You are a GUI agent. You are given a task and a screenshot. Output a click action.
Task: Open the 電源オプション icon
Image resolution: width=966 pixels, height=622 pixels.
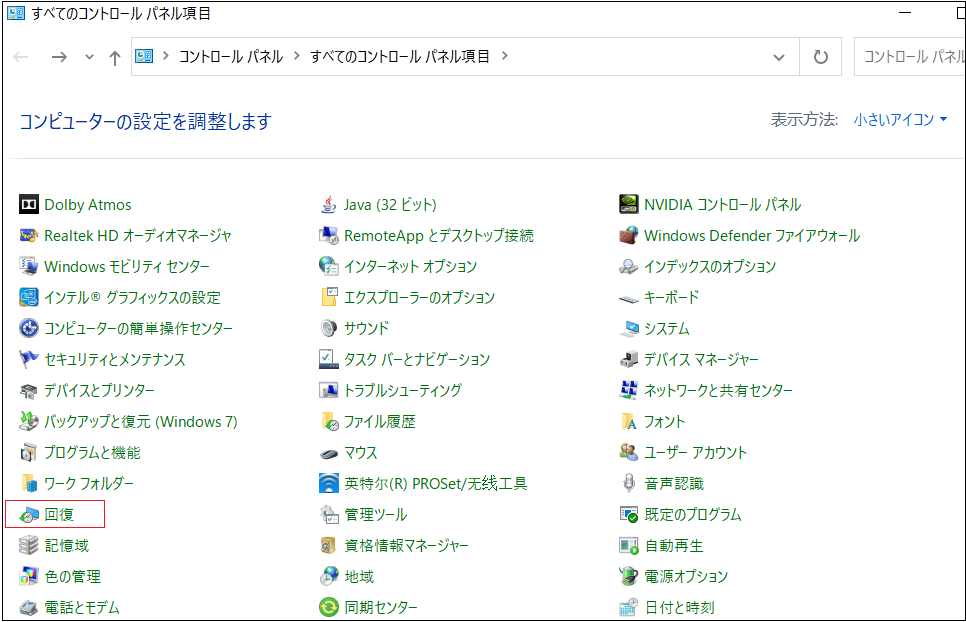tap(628, 577)
